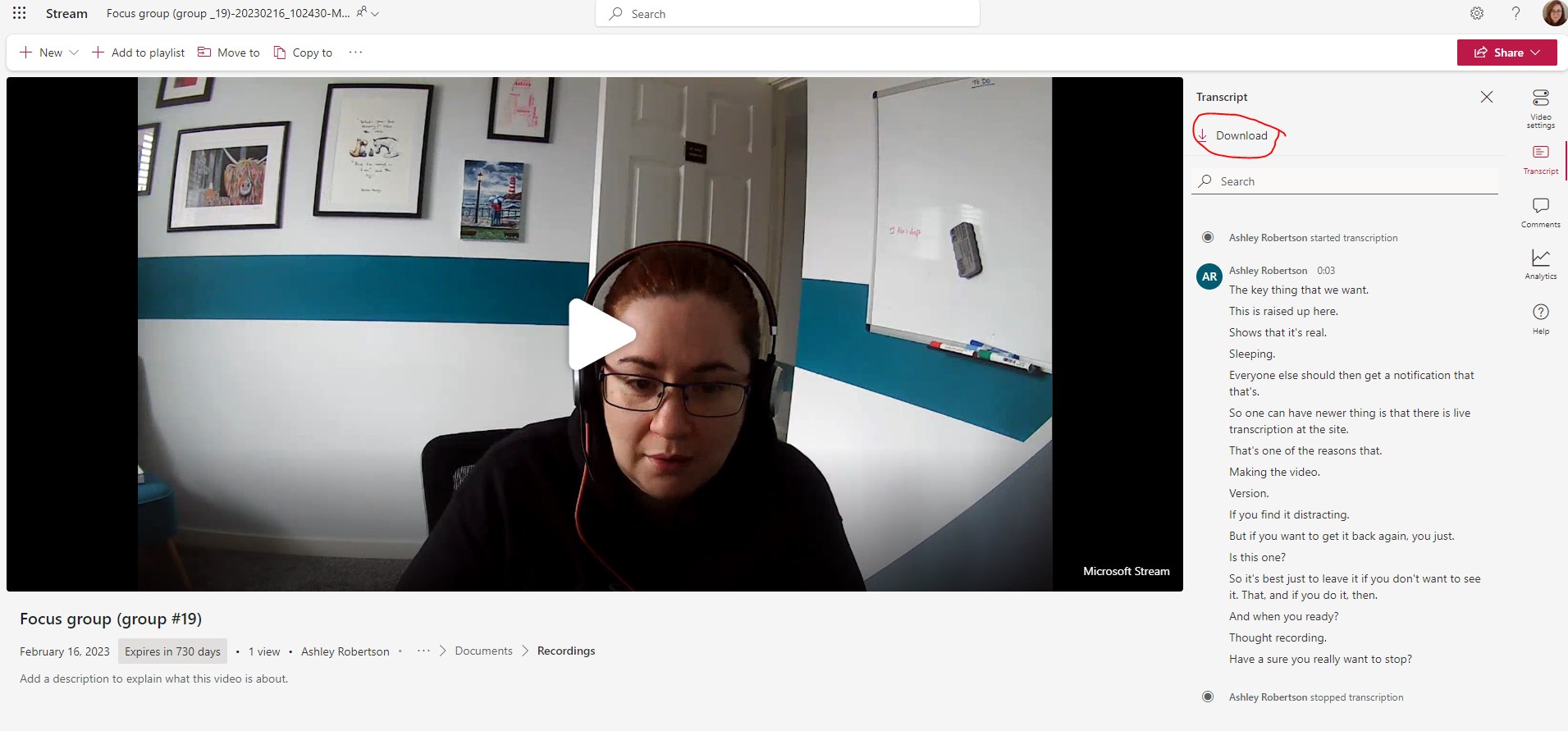Open Video settings in the side rail
The height and width of the screenshot is (731, 1568).
point(1540,107)
